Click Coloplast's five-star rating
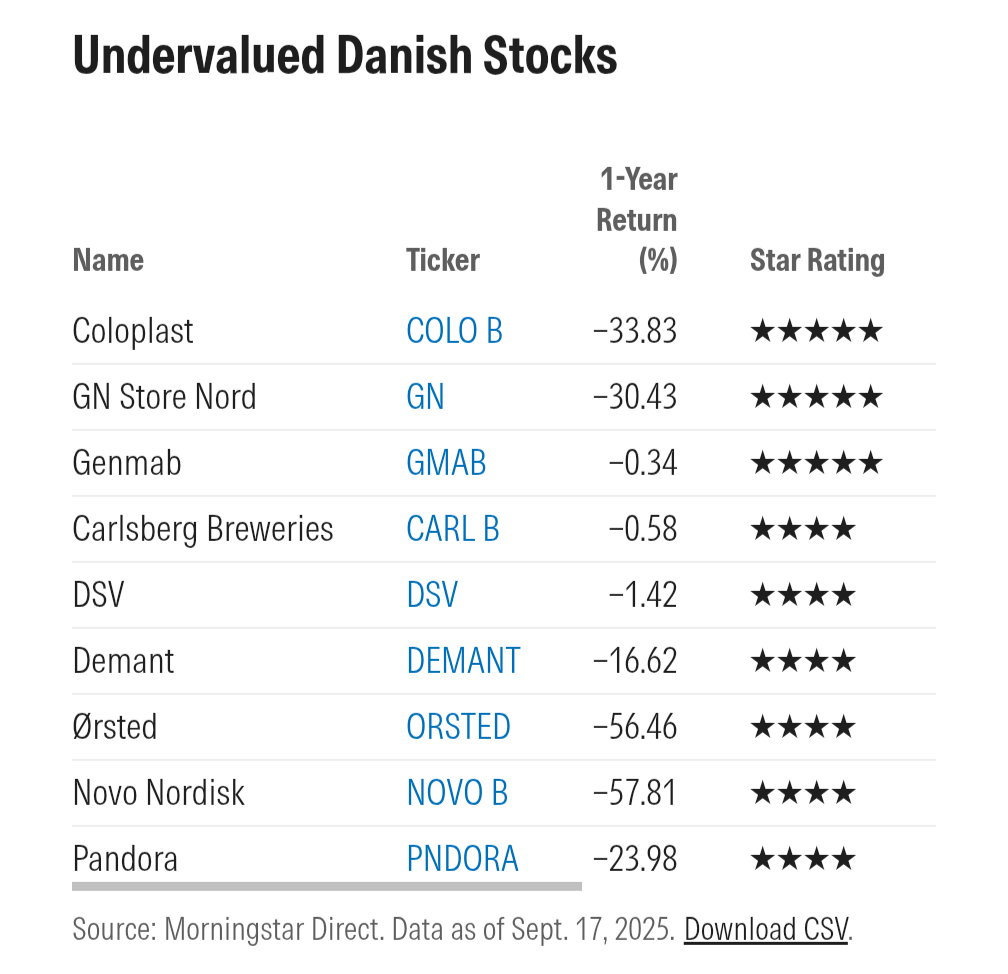This screenshot has width=1008, height=974. coord(816,332)
